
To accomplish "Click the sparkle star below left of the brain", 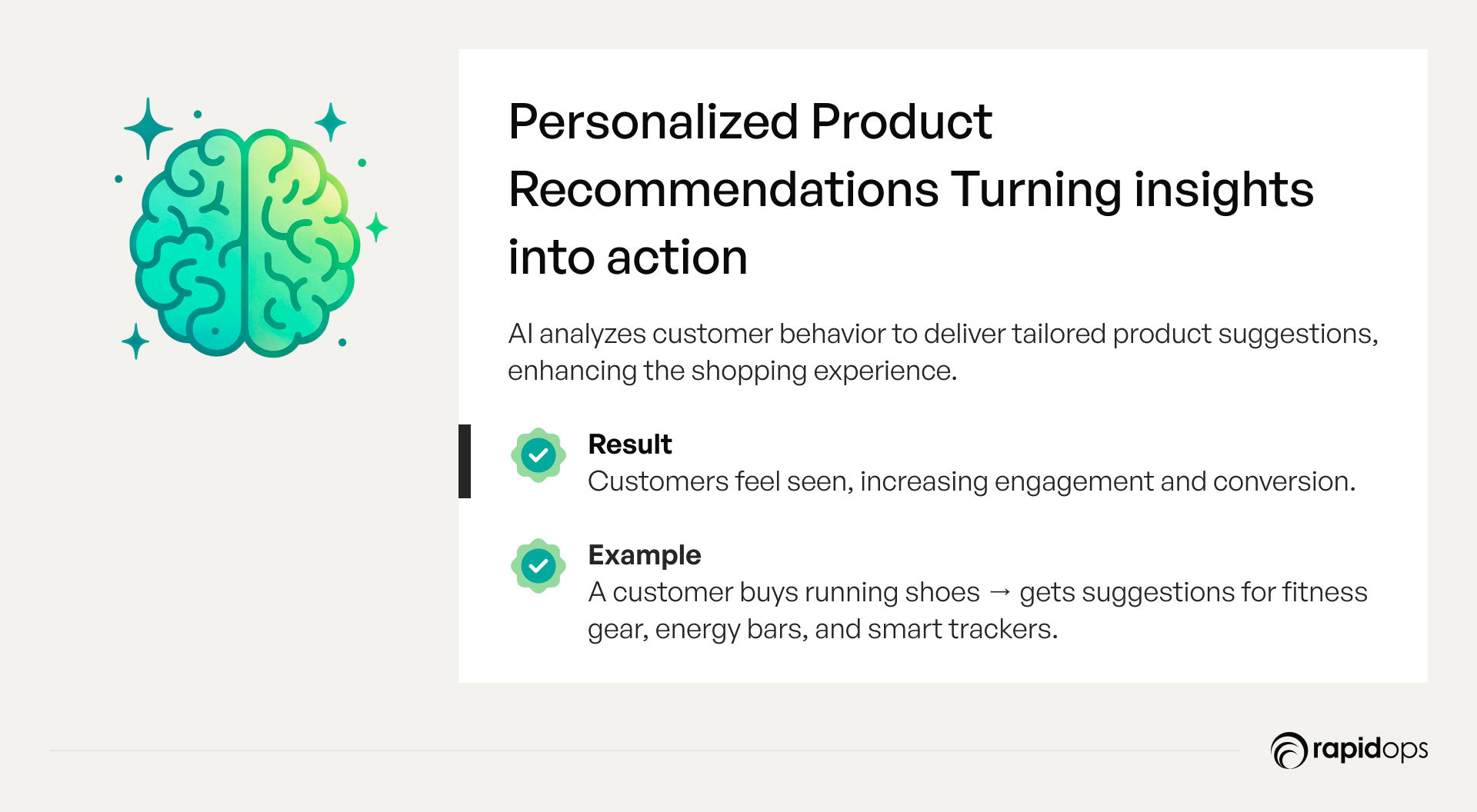I will [135, 341].
